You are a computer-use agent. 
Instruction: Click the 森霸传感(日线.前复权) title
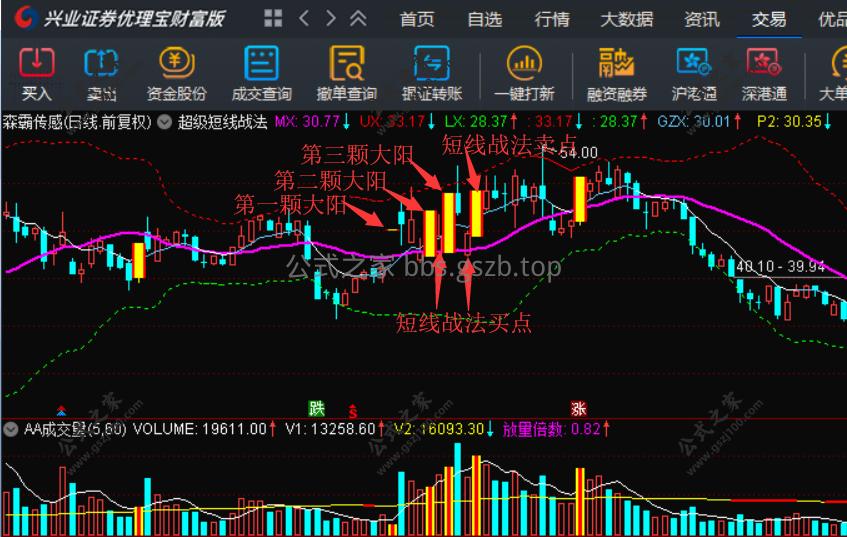point(77,122)
